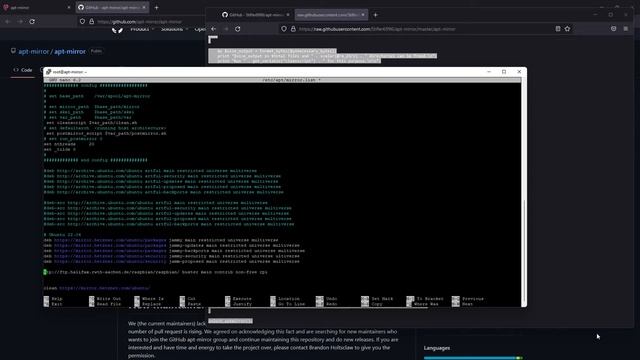Click the github.com address bar URL

pos(140,22)
